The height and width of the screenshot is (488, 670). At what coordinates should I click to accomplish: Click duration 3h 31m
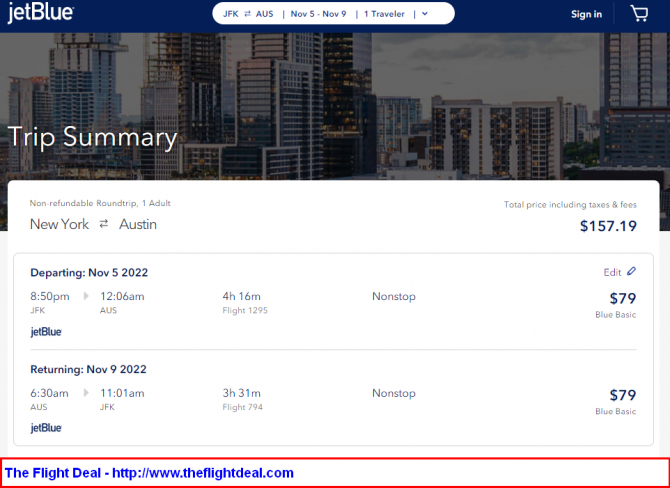click(x=241, y=393)
